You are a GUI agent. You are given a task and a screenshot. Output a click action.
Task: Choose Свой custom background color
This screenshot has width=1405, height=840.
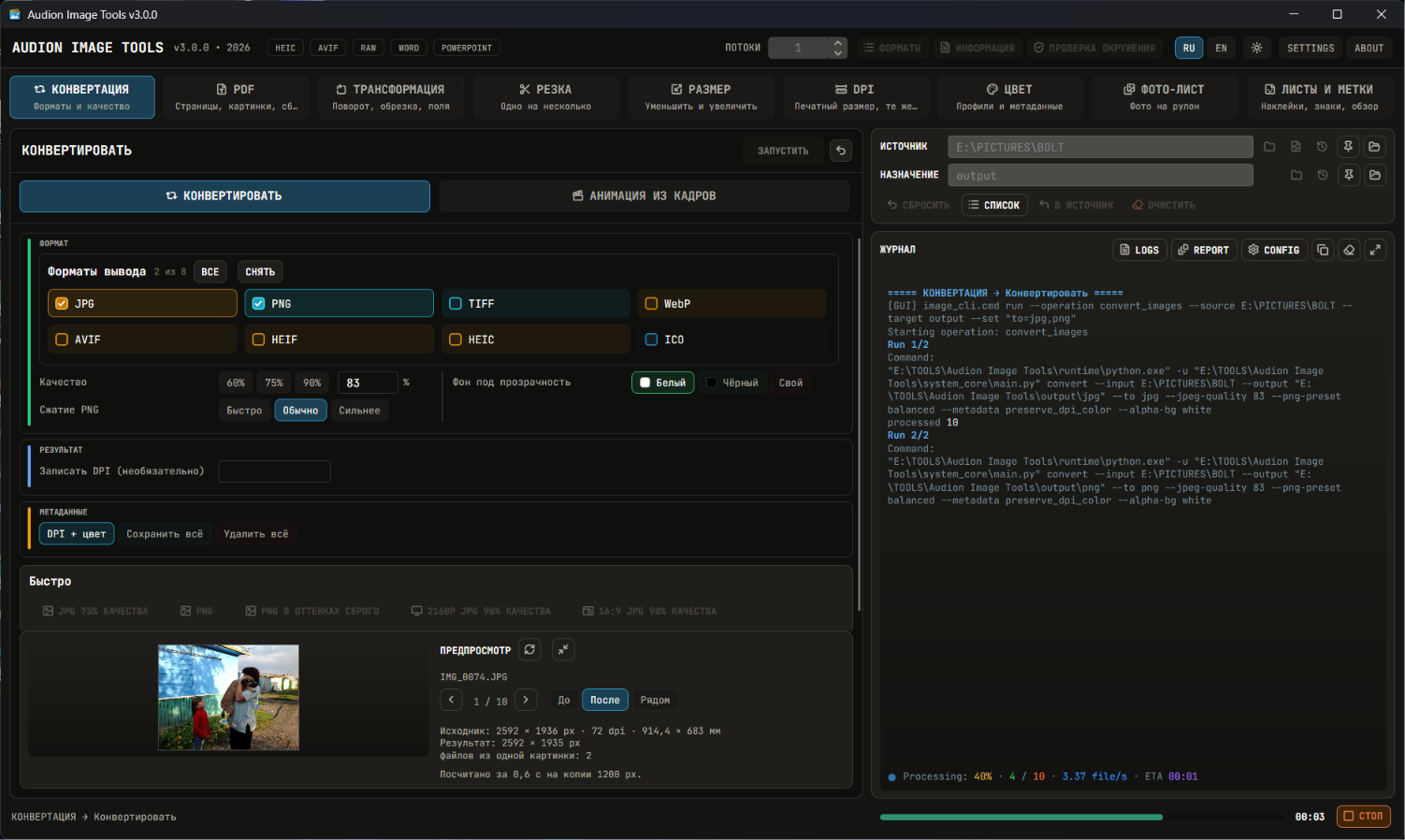tap(790, 383)
